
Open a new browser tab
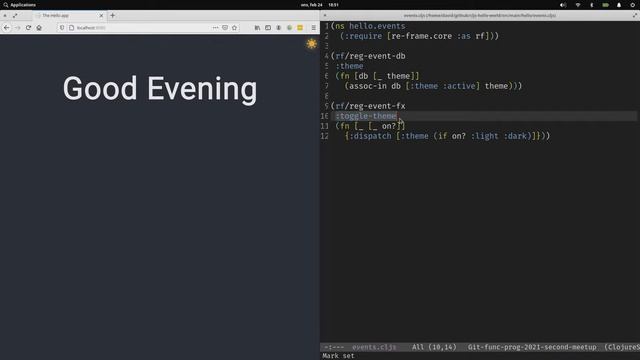point(113,16)
